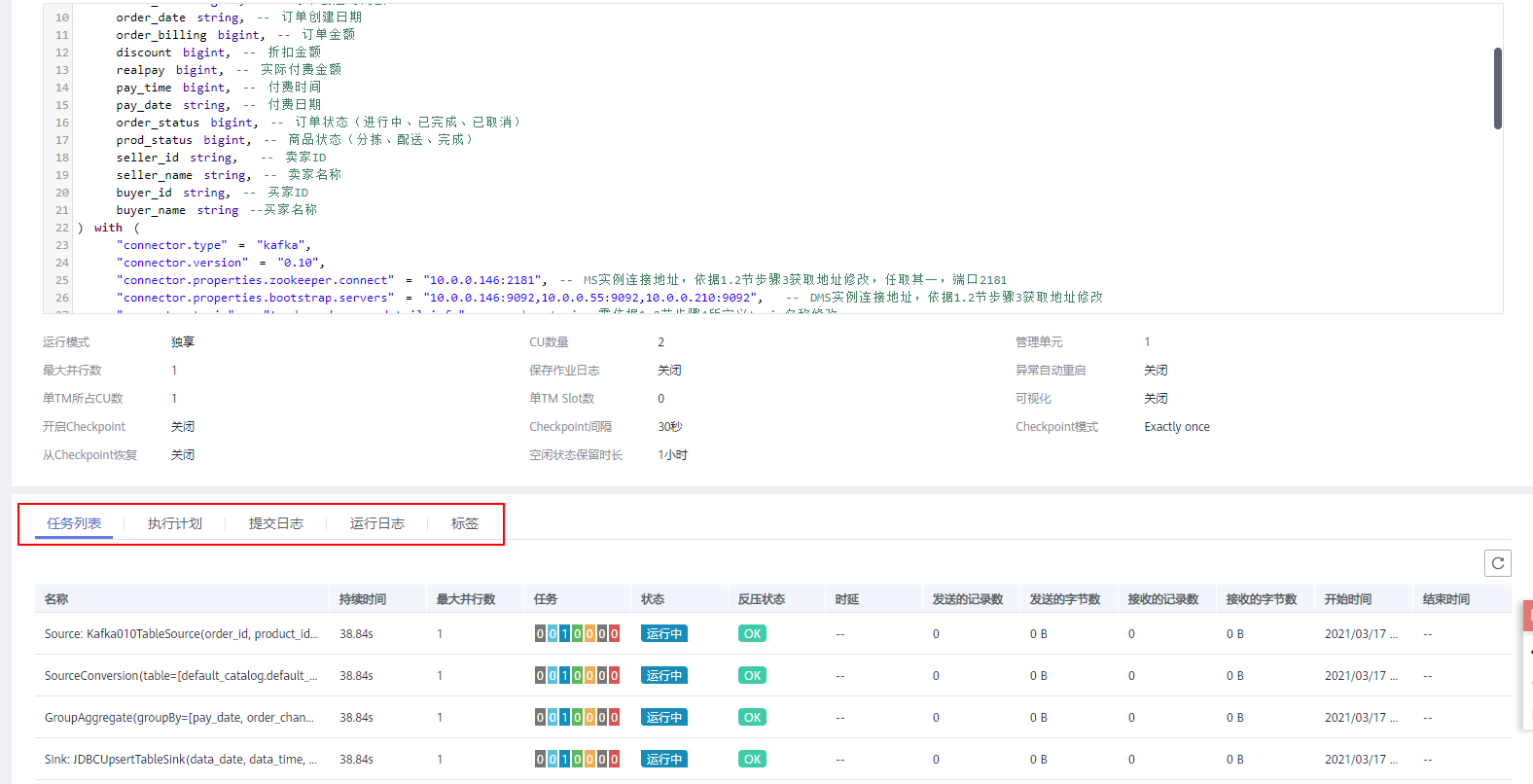1533x784 pixels.
Task: Click 38.84s duration in SourceConversion row
Action: pyautogui.click(x=356, y=676)
